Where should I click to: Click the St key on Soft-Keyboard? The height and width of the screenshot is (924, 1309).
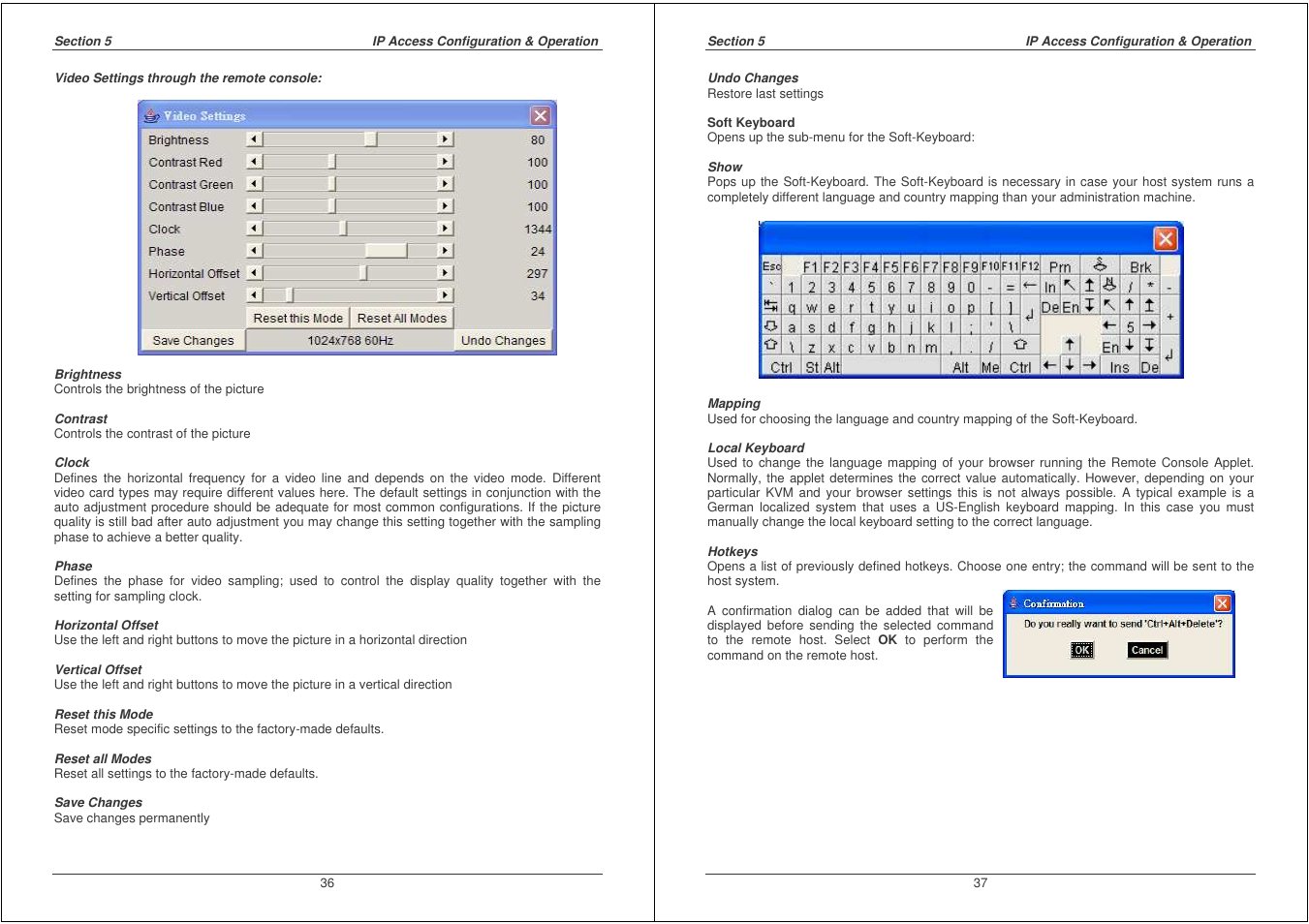[812, 365]
